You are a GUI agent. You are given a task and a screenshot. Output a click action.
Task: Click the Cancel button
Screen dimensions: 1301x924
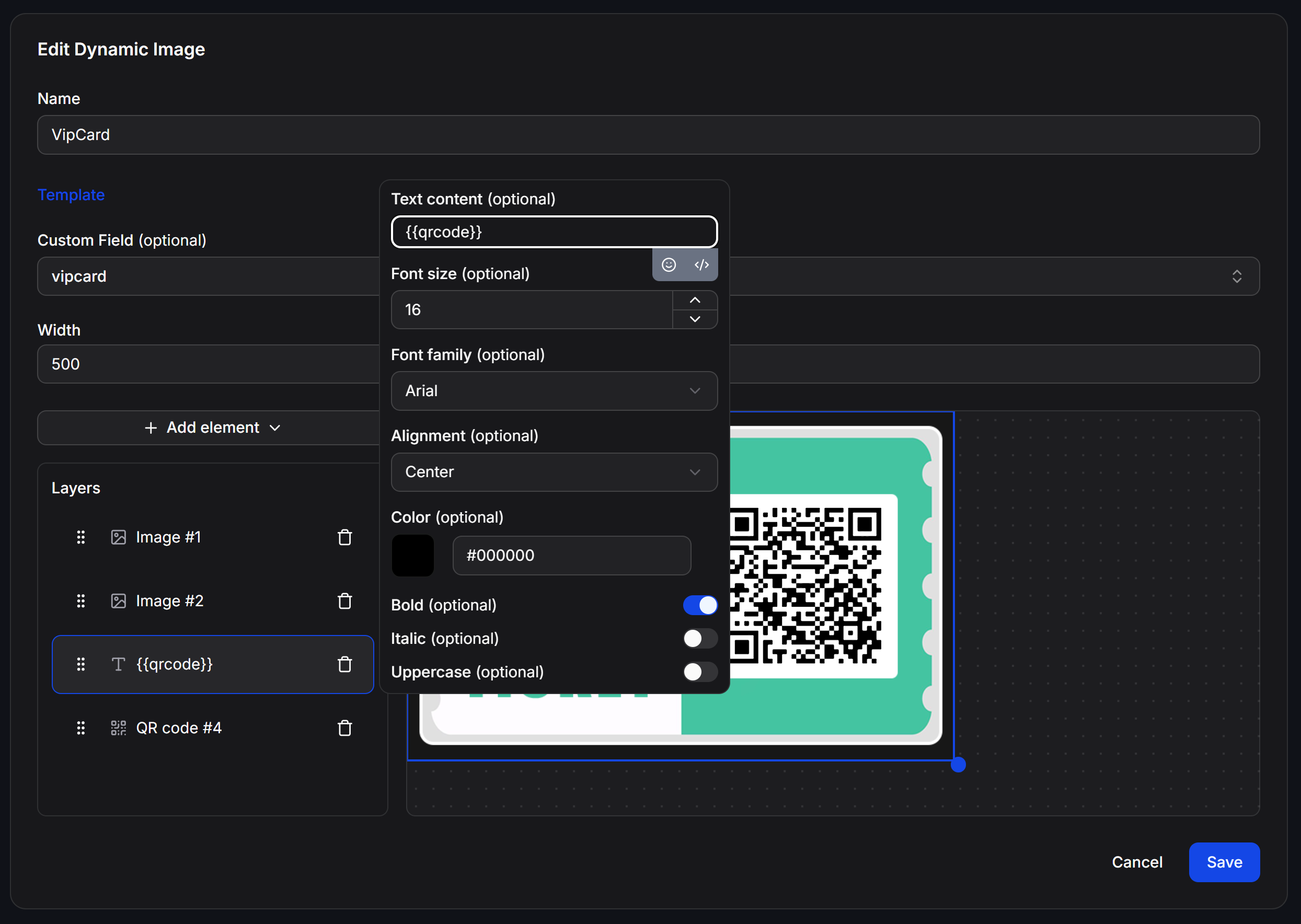pos(1136,862)
